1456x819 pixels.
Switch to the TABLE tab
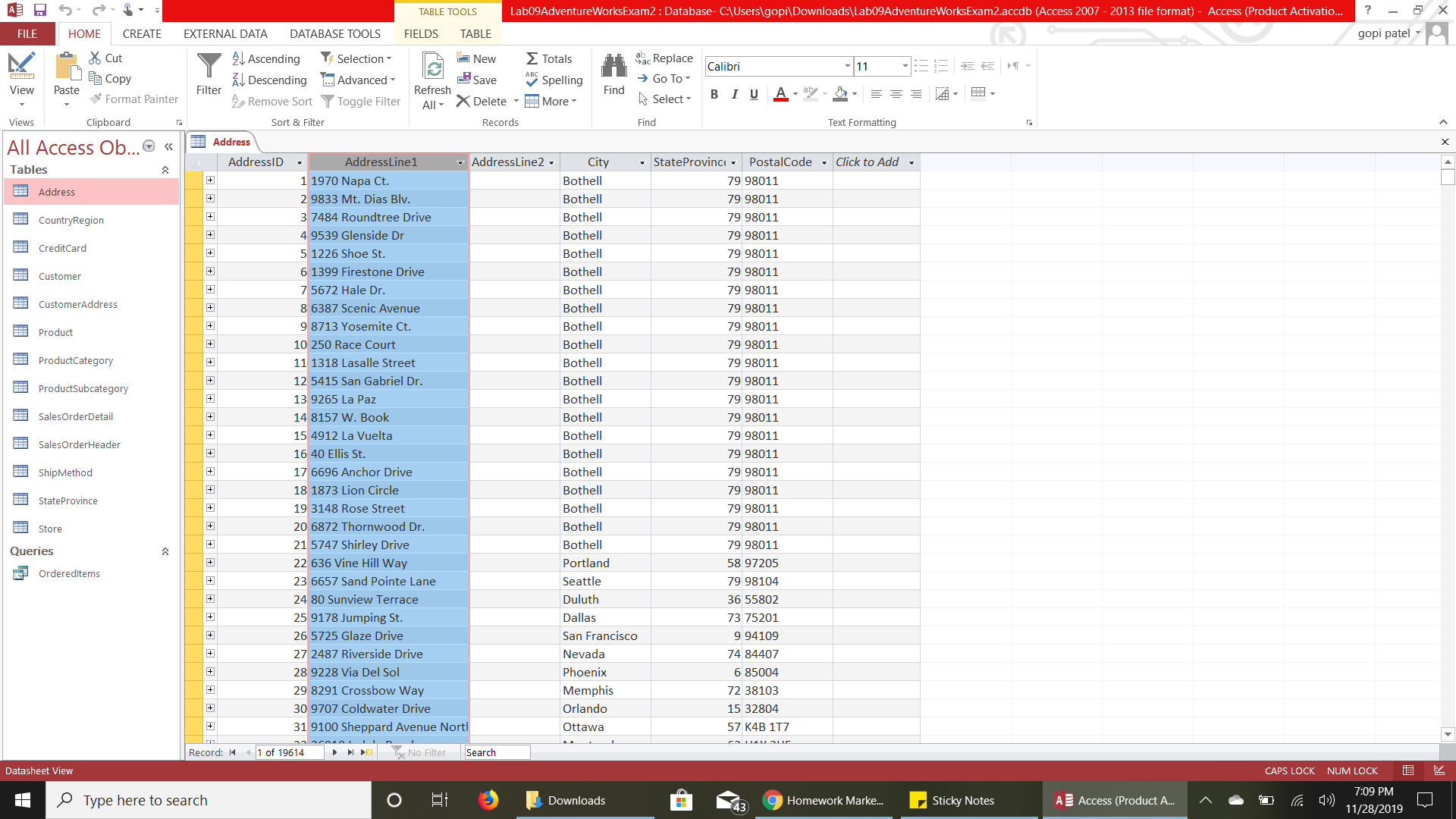(x=475, y=33)
